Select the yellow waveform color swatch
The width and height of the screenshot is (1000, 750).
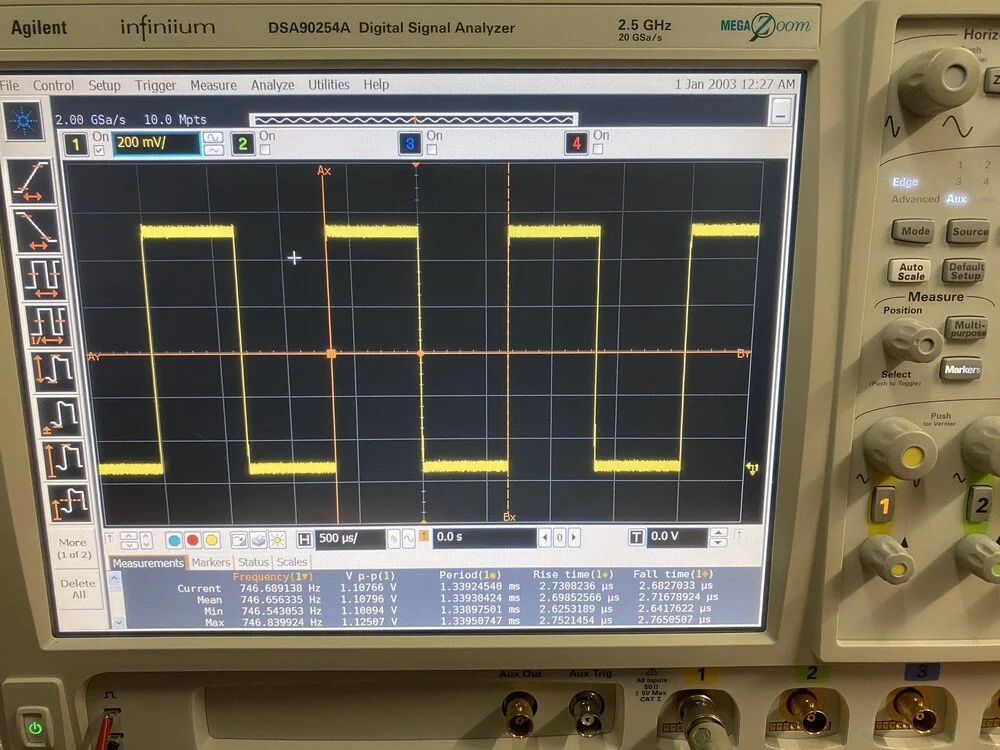211,540
